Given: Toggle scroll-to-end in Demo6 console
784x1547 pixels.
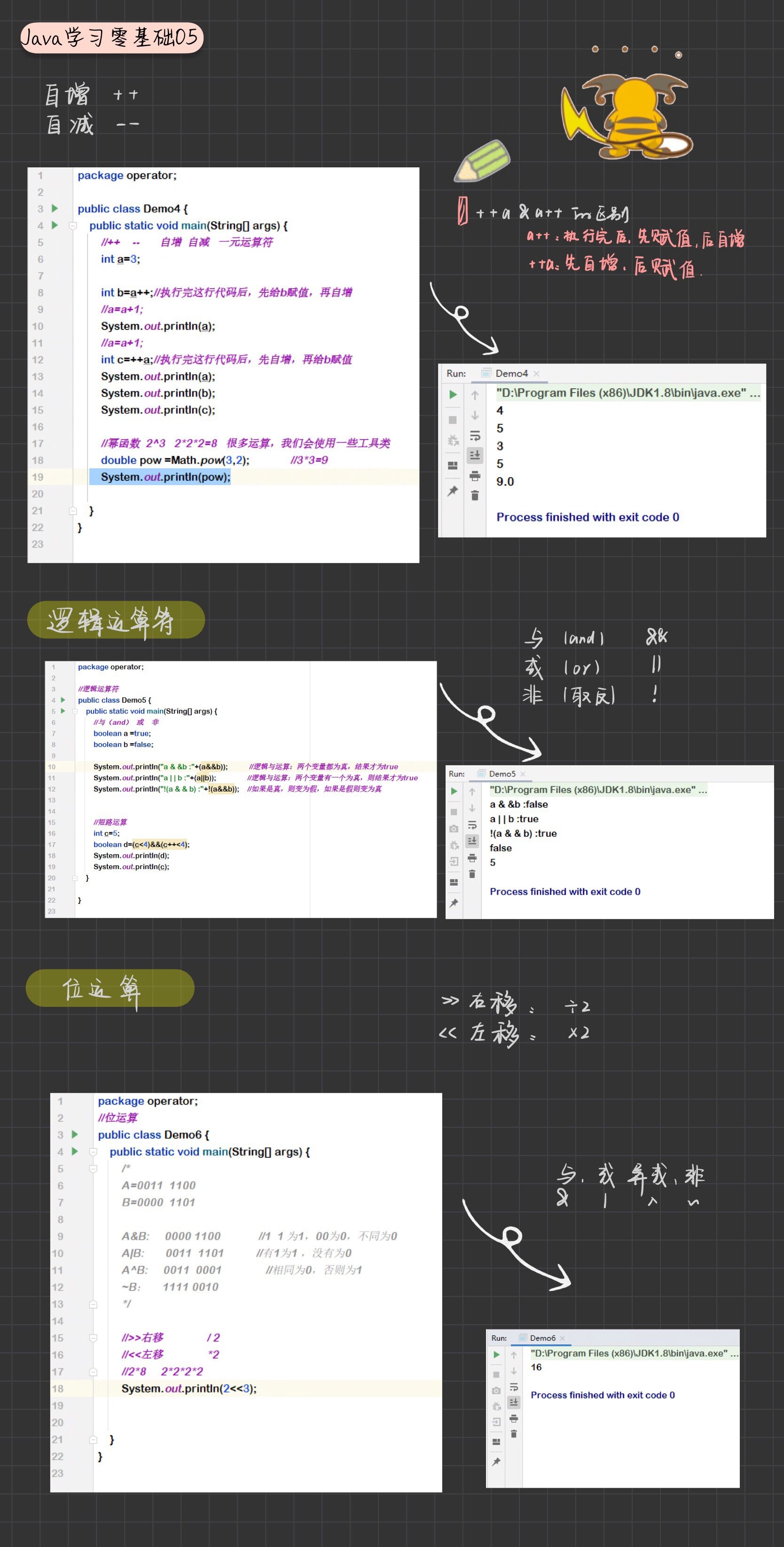Looking at the screenshot, I should [x=514, y=1402].
